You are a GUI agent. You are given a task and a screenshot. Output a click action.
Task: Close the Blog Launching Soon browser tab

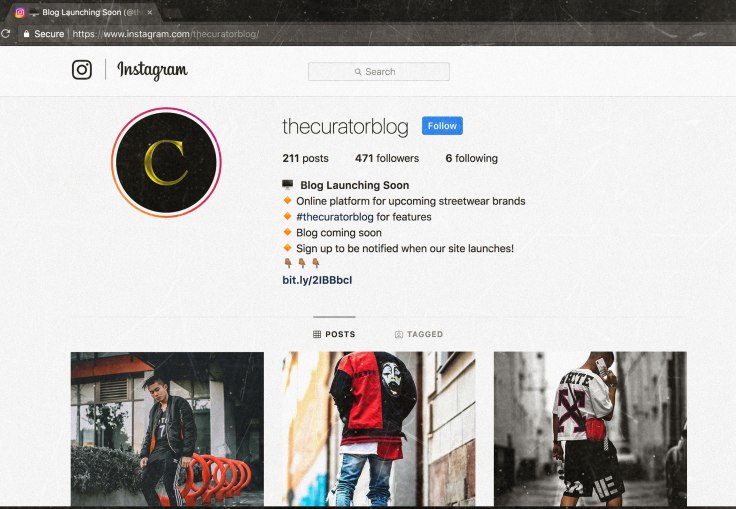[150, 13]
